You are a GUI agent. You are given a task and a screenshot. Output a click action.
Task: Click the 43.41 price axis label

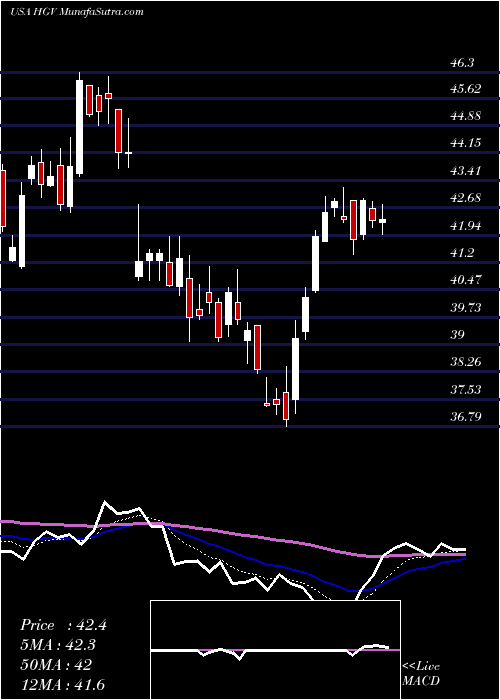[466, 171]
